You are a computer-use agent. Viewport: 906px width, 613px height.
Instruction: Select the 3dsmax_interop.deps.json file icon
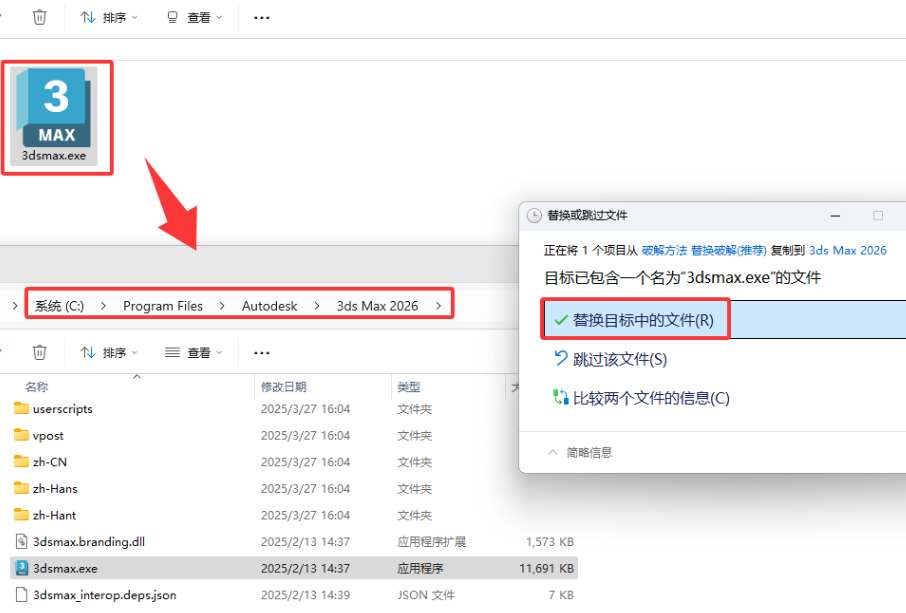pos(22,595)
